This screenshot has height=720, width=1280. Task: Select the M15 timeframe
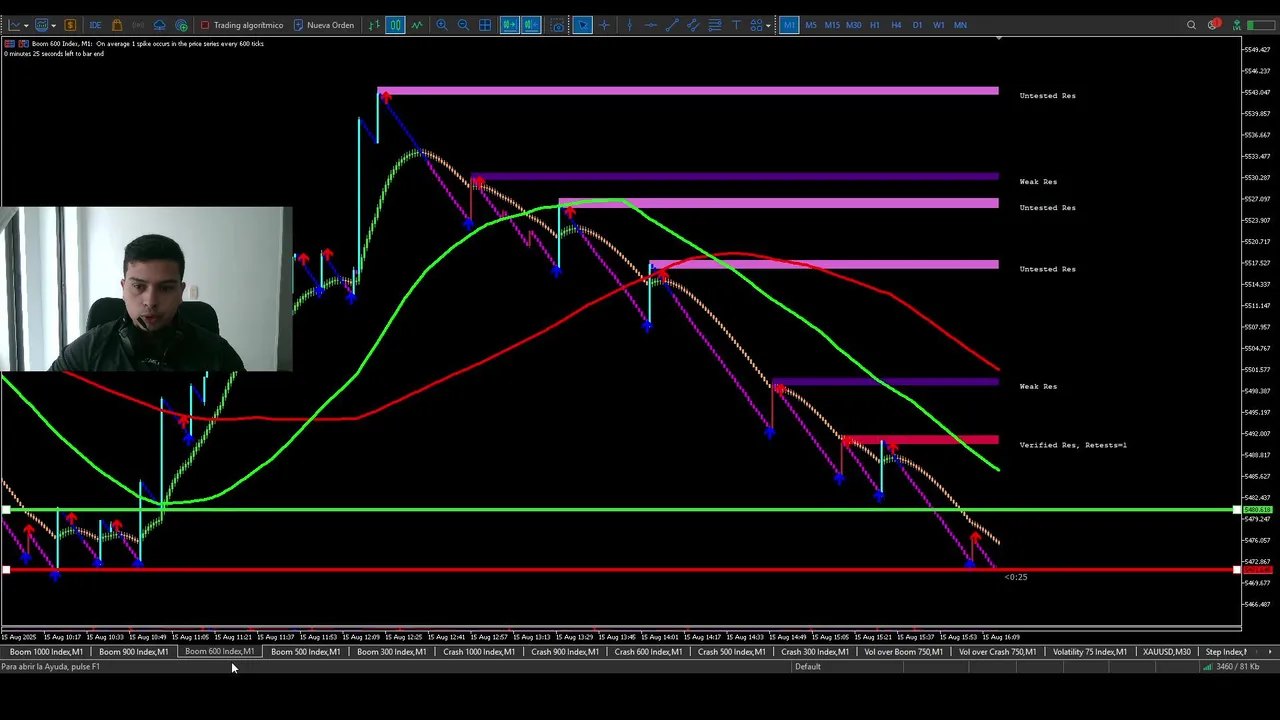[x=832, y=25]
